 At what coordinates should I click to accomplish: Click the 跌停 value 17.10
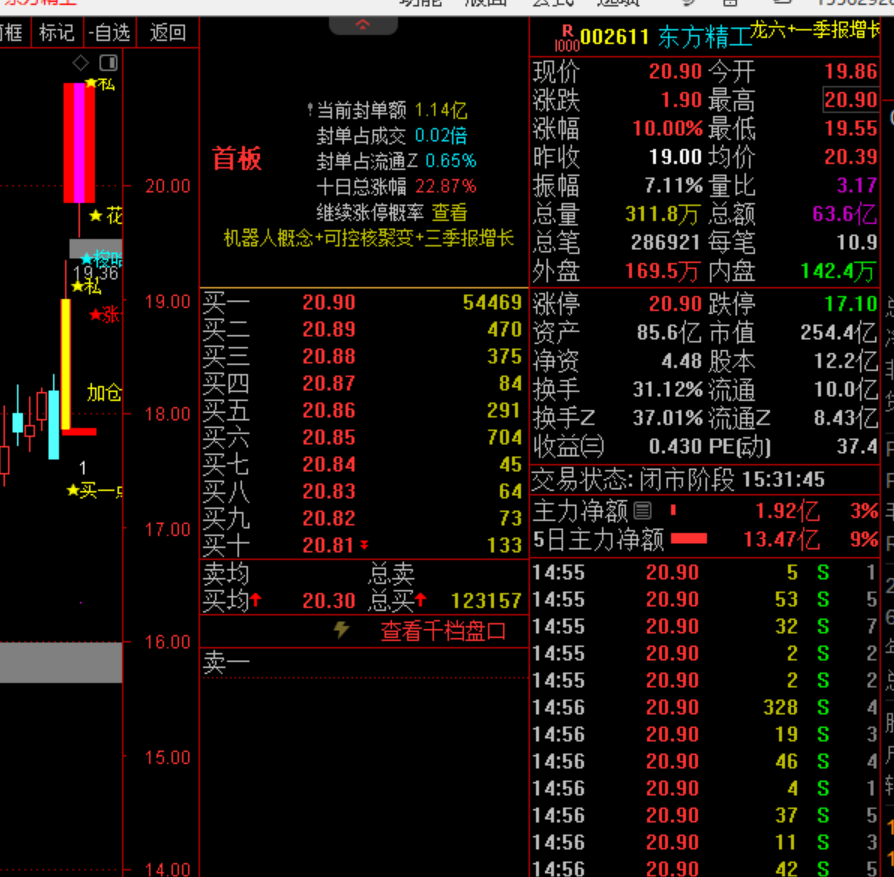coord(851,304)
